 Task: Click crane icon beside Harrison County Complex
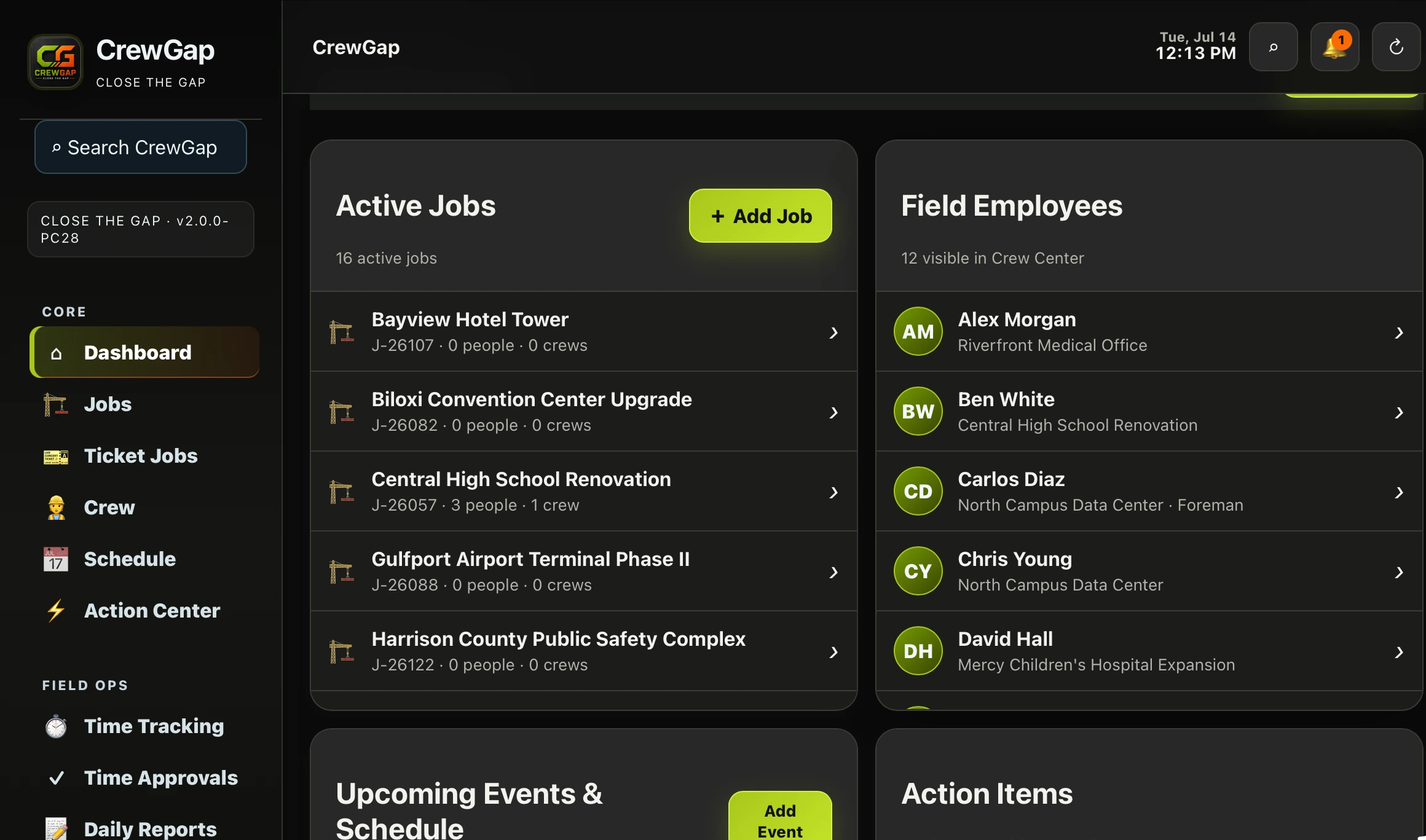point(341,651)
